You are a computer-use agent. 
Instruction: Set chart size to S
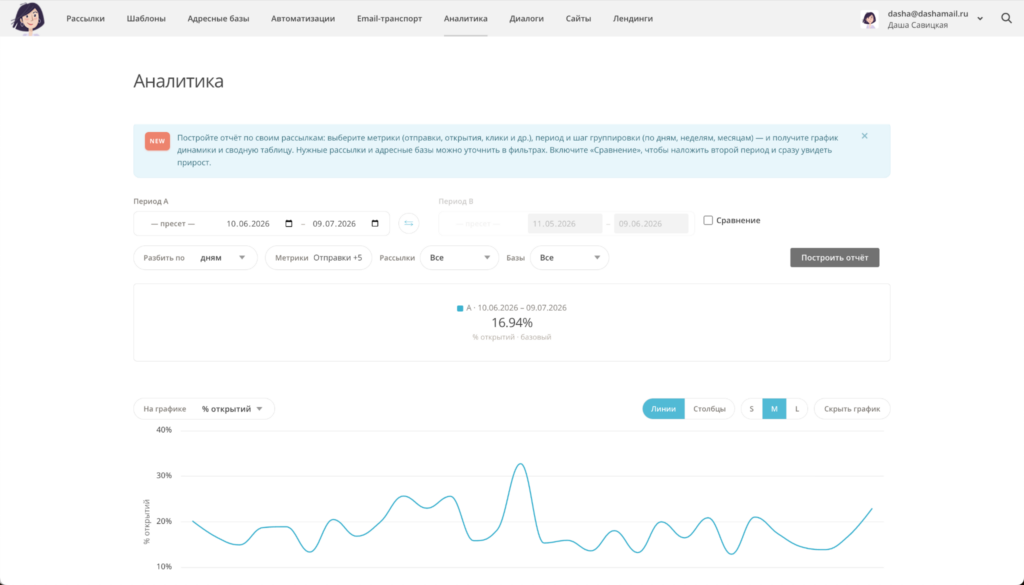pos(752,409)
